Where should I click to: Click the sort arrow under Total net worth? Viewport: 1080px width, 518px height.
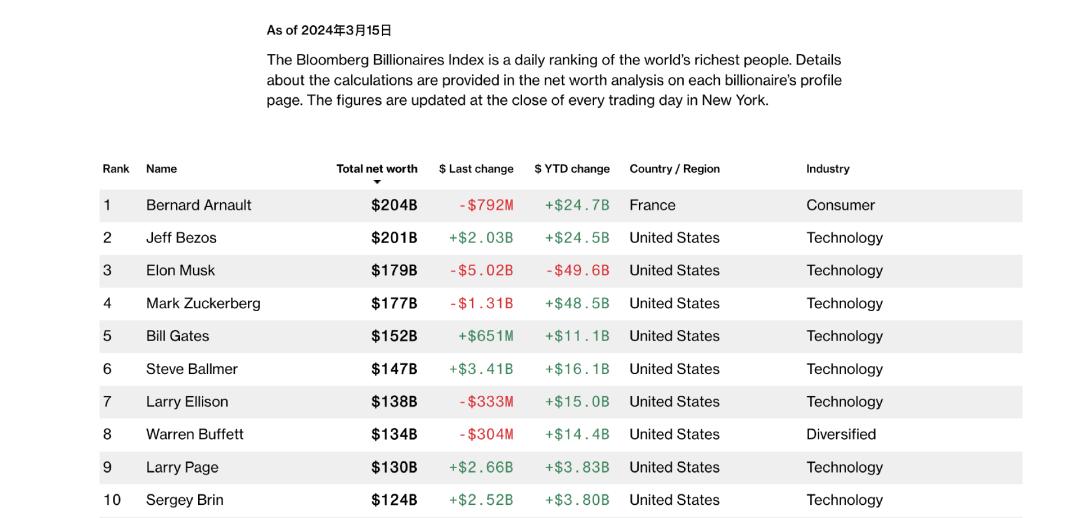click(377, 182)
